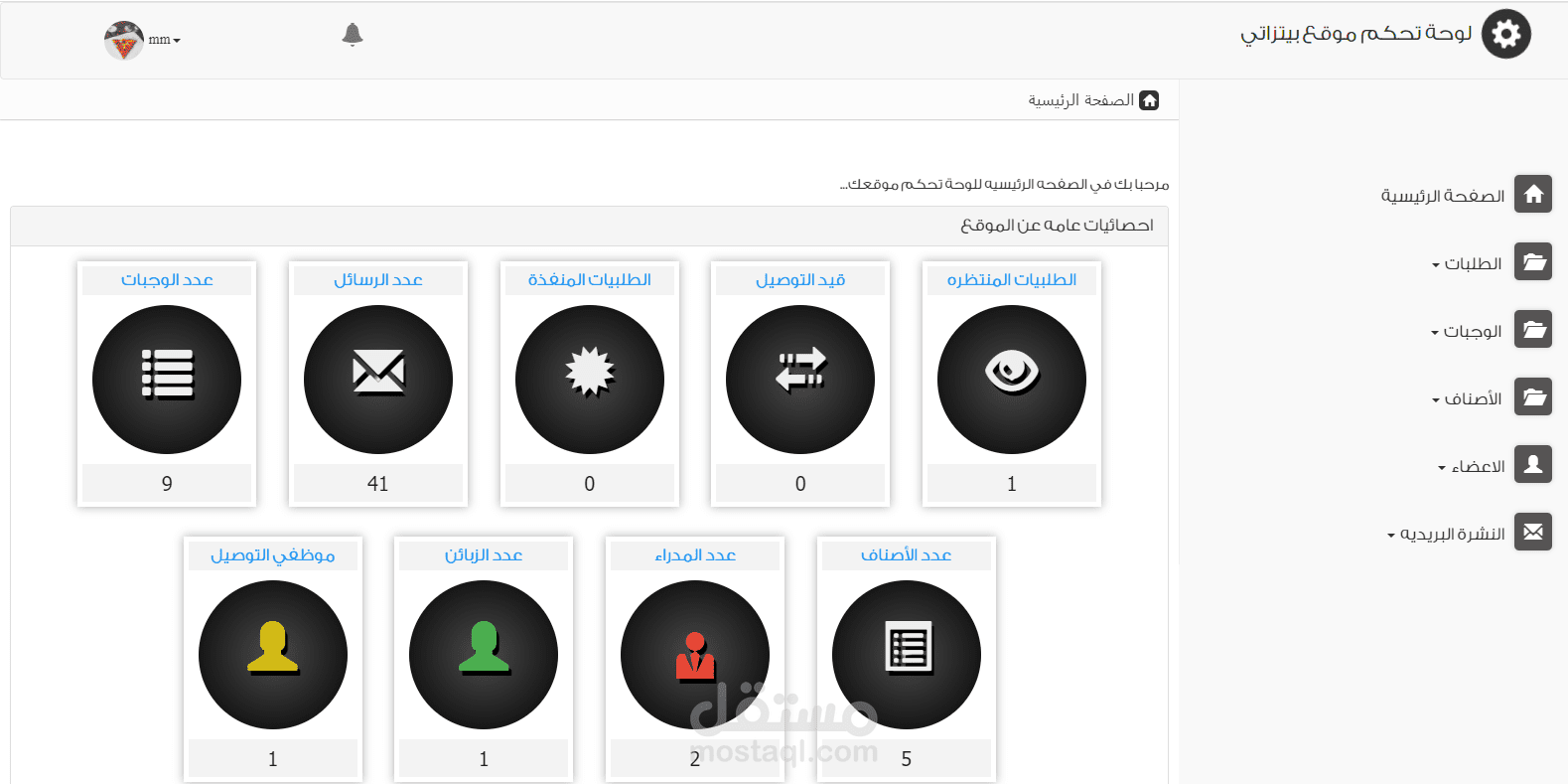Viewport: 1568px width, 784px height.
Task: Click the عدد المدراء card title
Action: pyautogui.click(x=695, y=554)
